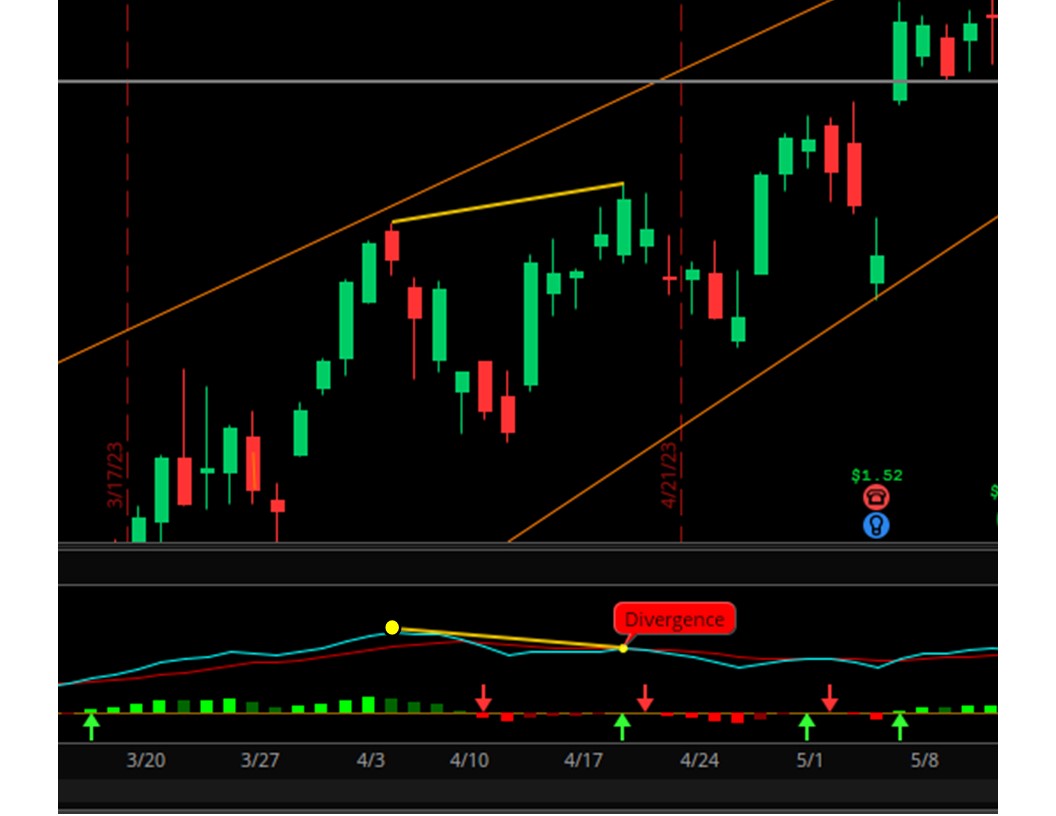Click the red phone conference call icon

(876, 497)
